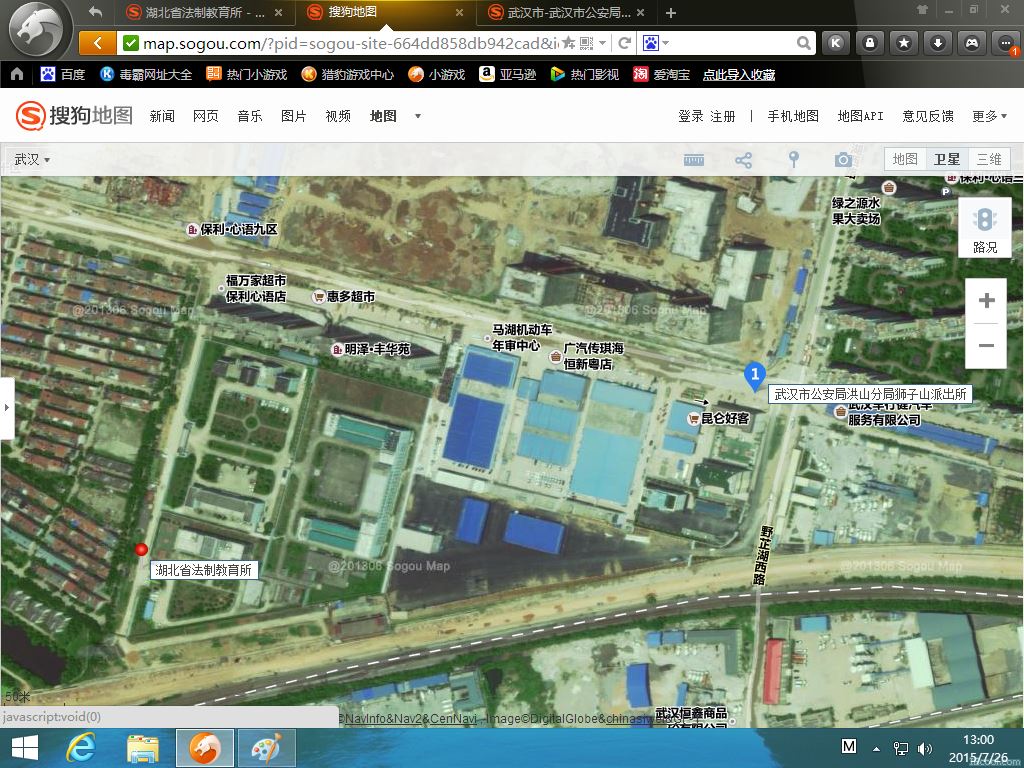Click the blue numbered map marker 1

pos(755,376)
